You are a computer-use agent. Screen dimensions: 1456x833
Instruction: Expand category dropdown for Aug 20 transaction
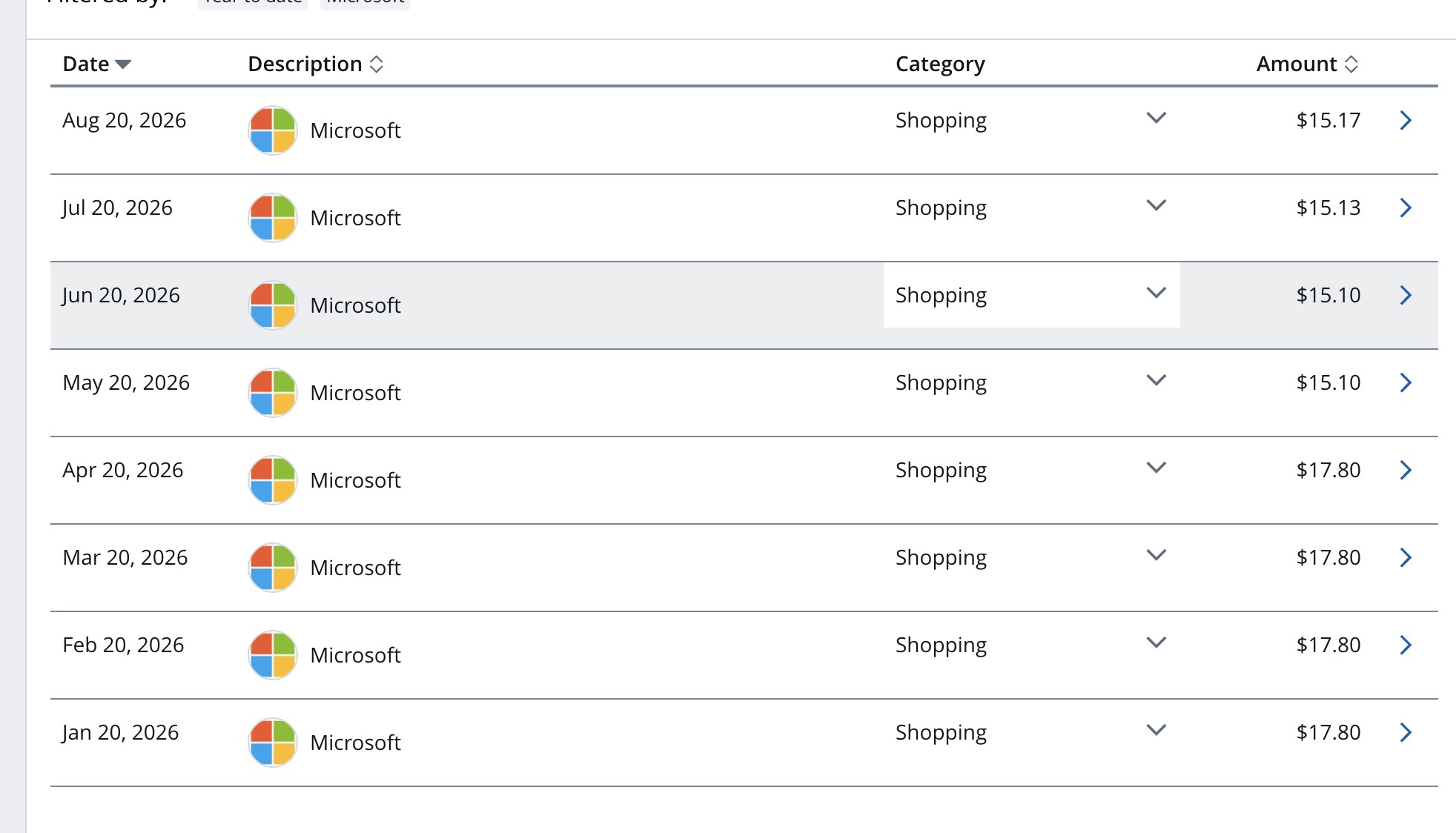(x=1156, y=118)
